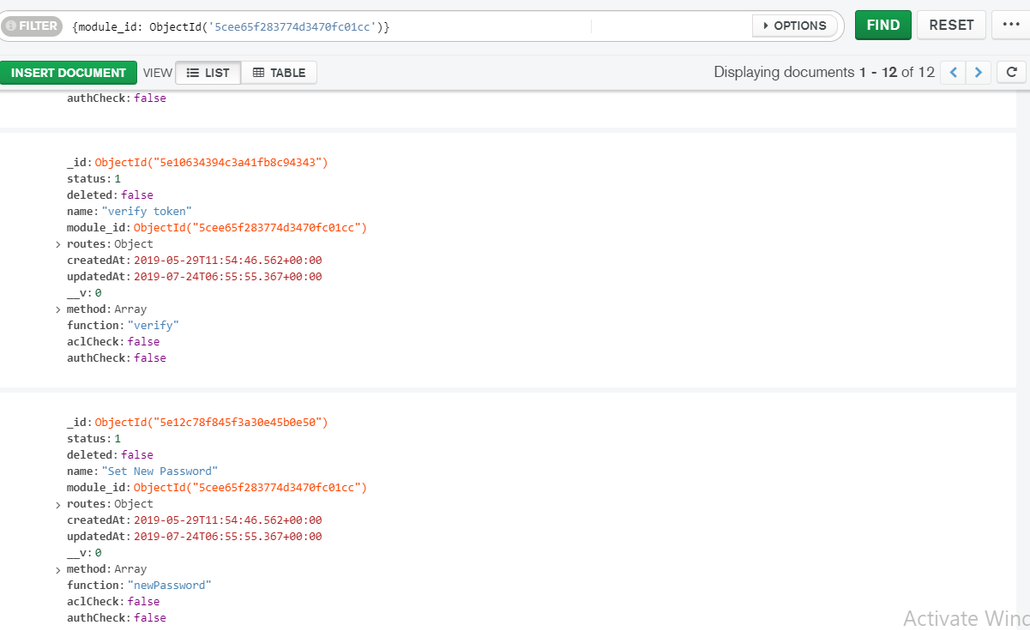Expand method Array in Set New Password document
1030x630 pixels.
tap(58, 570)
